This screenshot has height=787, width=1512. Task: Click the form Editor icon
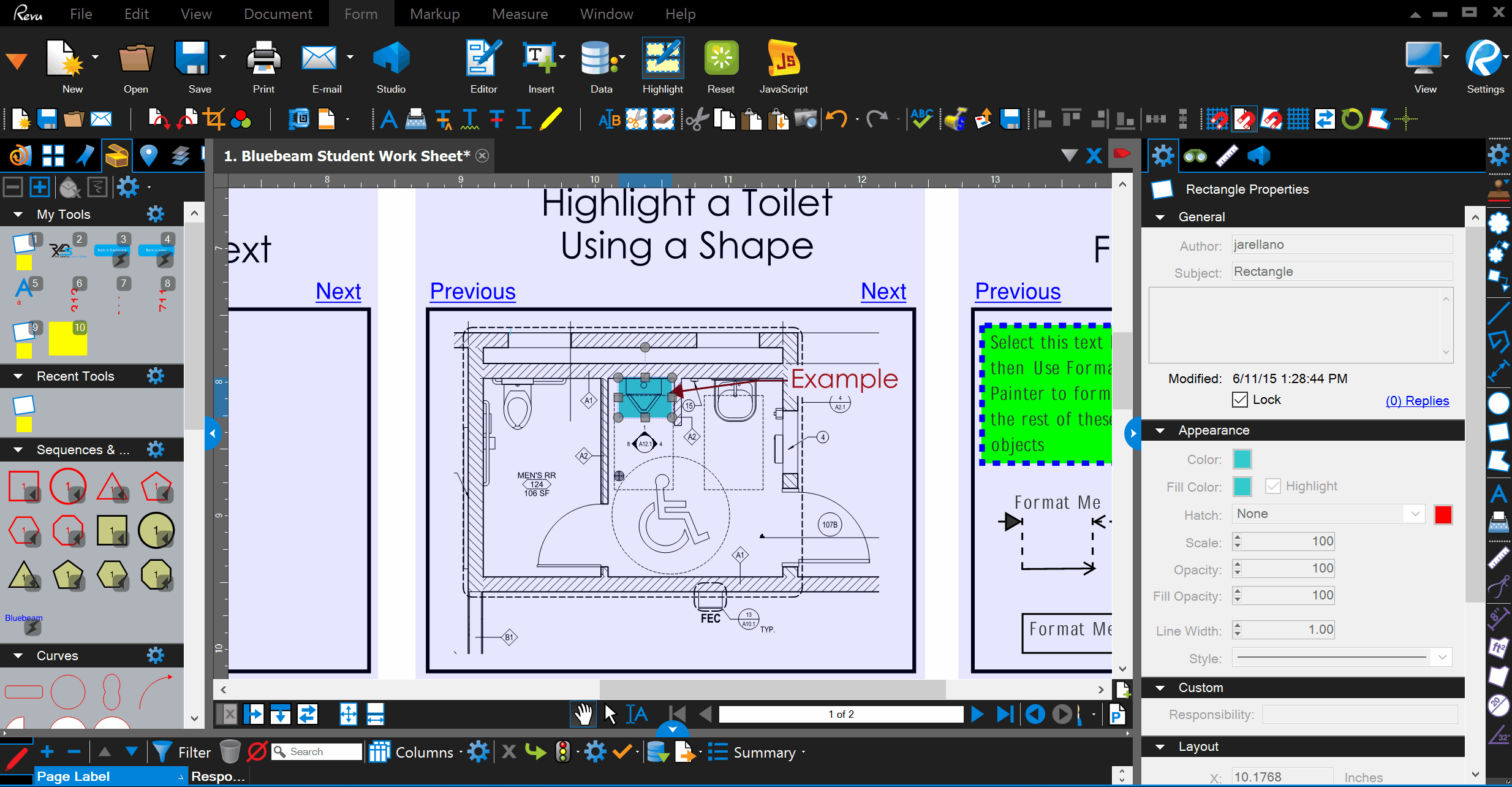(x=483, y=59)
